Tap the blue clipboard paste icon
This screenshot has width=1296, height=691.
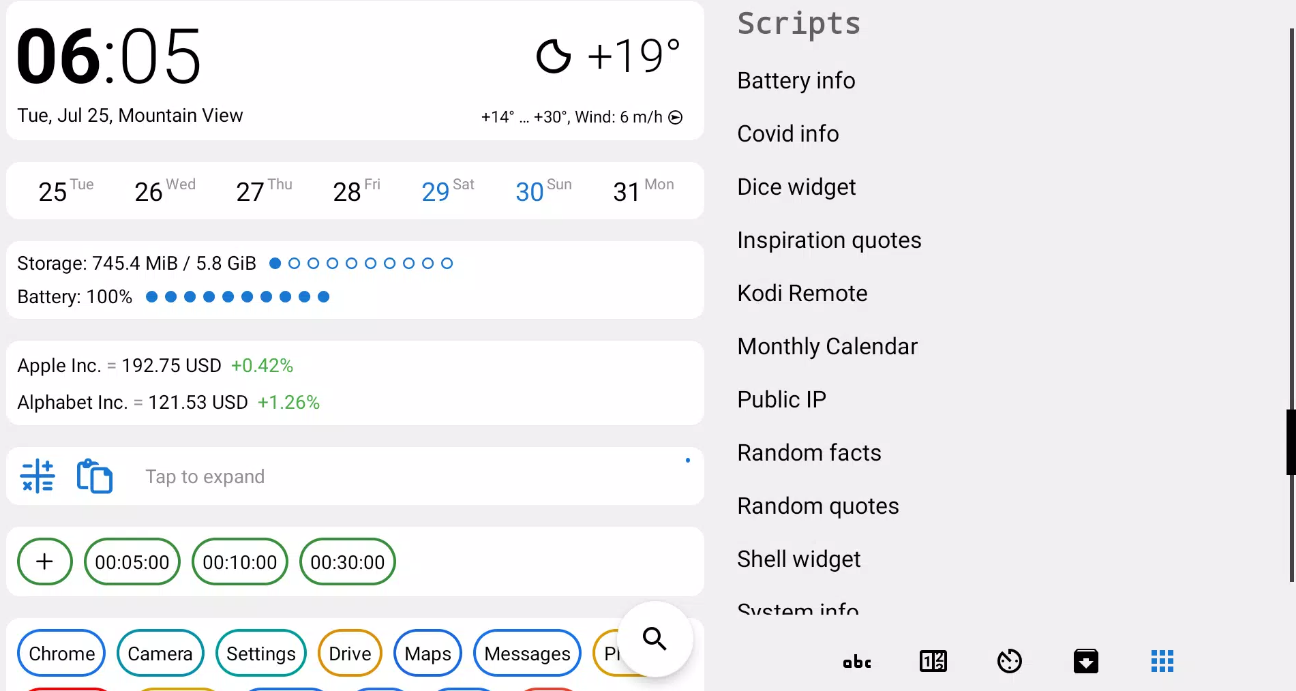click(95, 476)
